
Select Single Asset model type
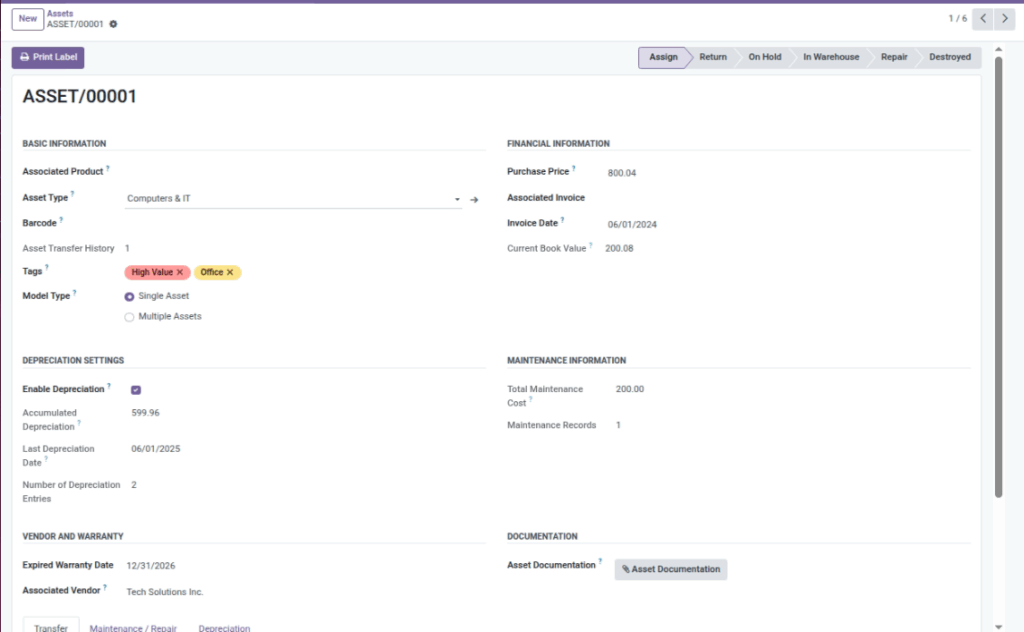[129, 296]
